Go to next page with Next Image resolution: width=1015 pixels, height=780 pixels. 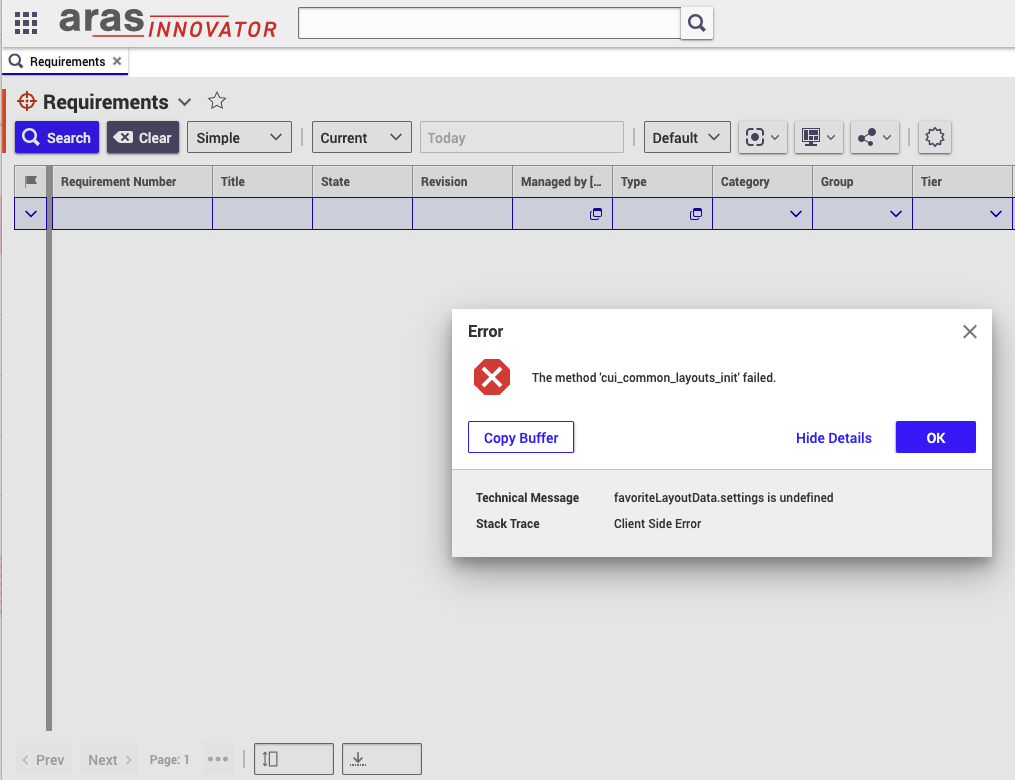(109, 760)
